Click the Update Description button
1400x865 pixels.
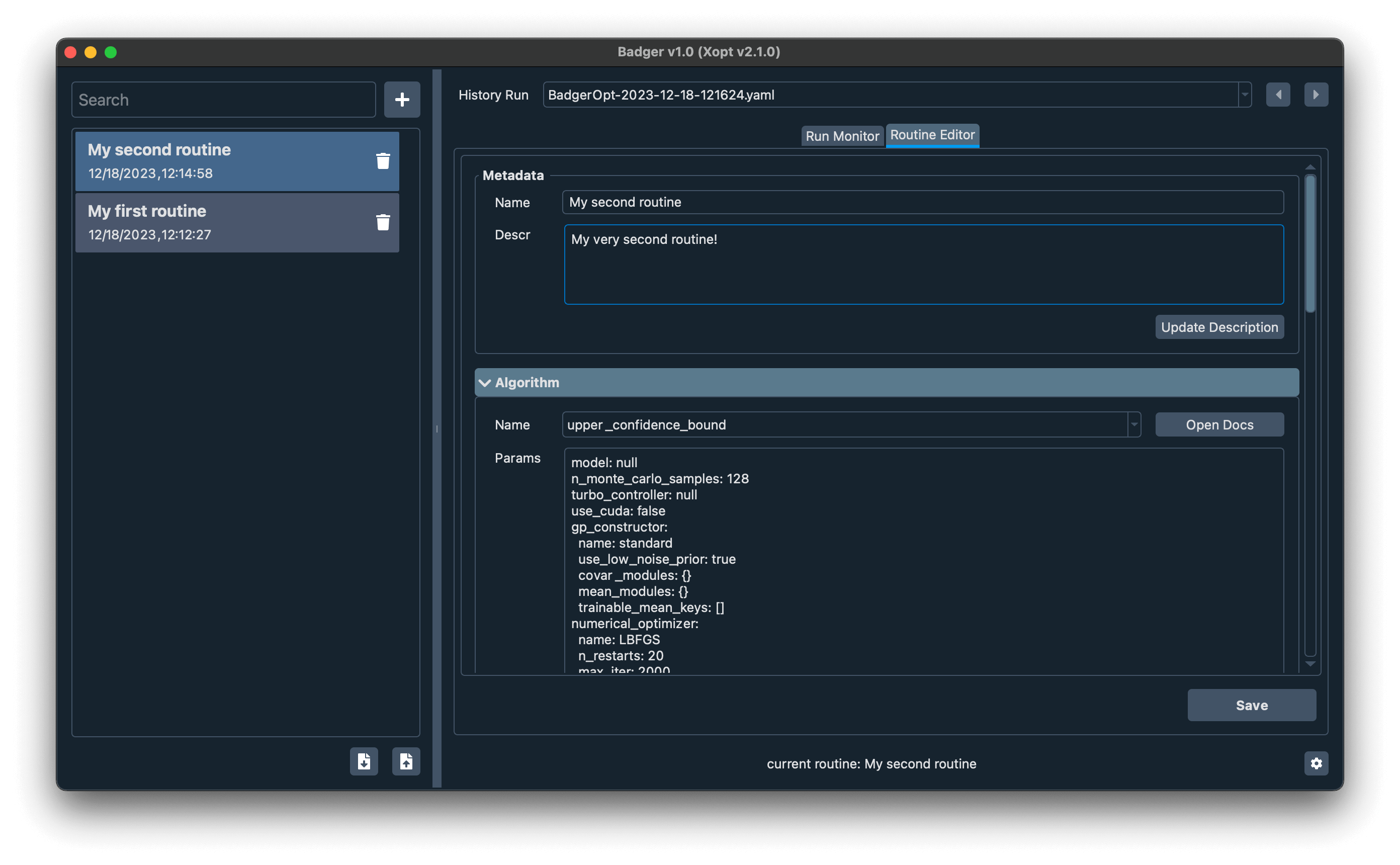[1219, 327]
